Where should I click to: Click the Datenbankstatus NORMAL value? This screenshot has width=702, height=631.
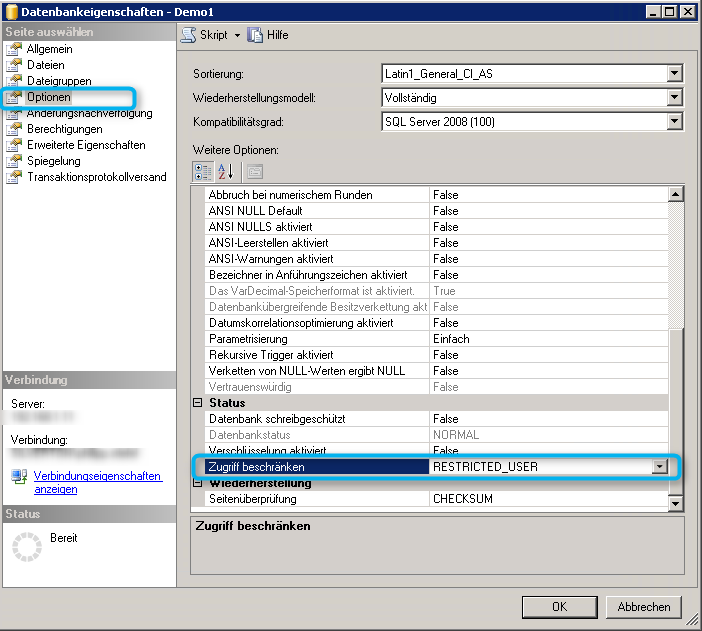coord(456,435)
